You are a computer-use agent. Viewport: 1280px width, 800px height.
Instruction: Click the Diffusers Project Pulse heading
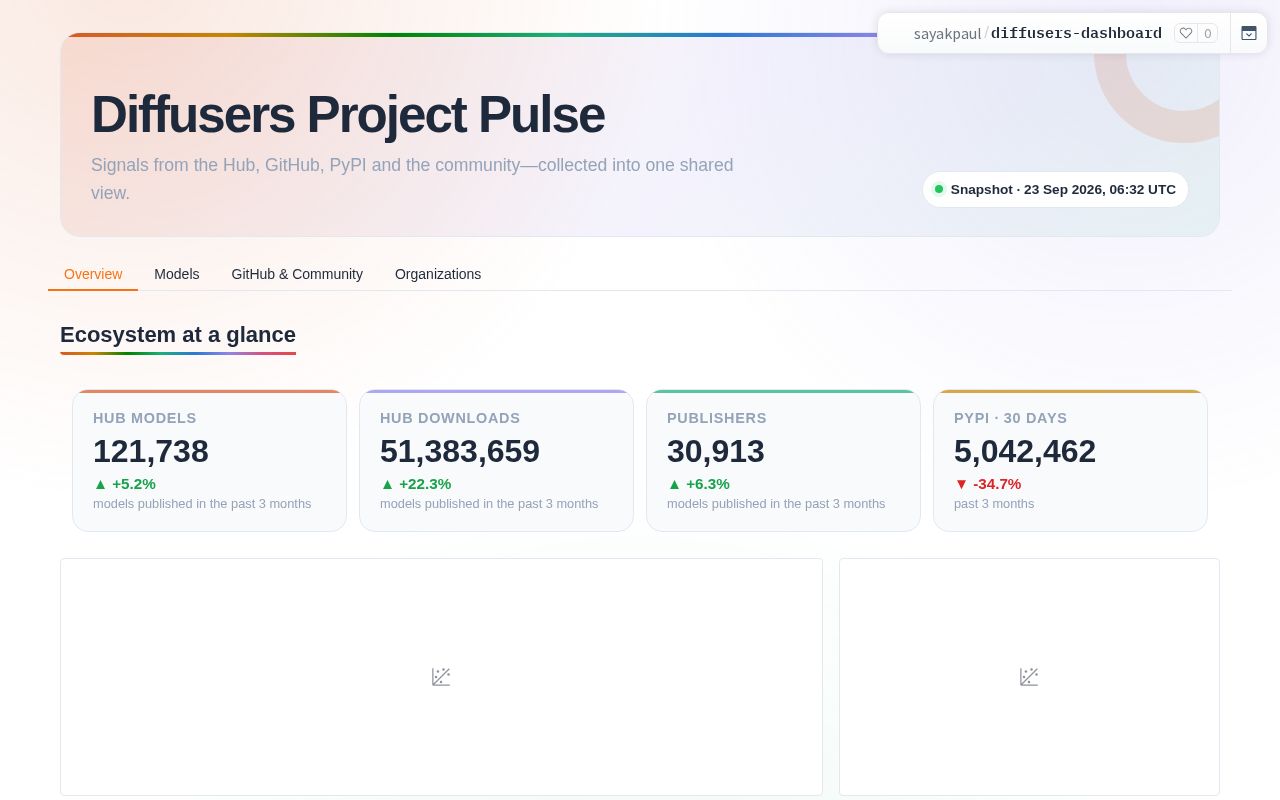(x=348, y=114)
